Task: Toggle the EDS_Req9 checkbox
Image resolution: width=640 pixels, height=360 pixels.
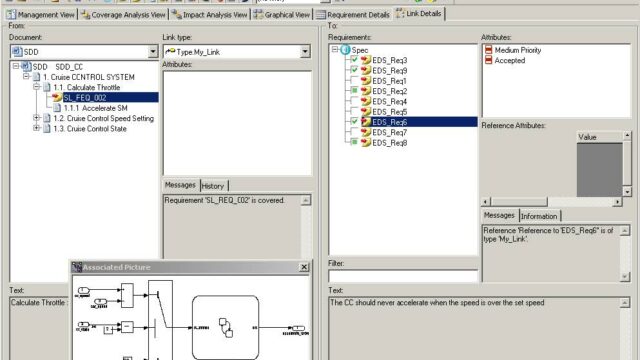Action: tap(354, 70)
